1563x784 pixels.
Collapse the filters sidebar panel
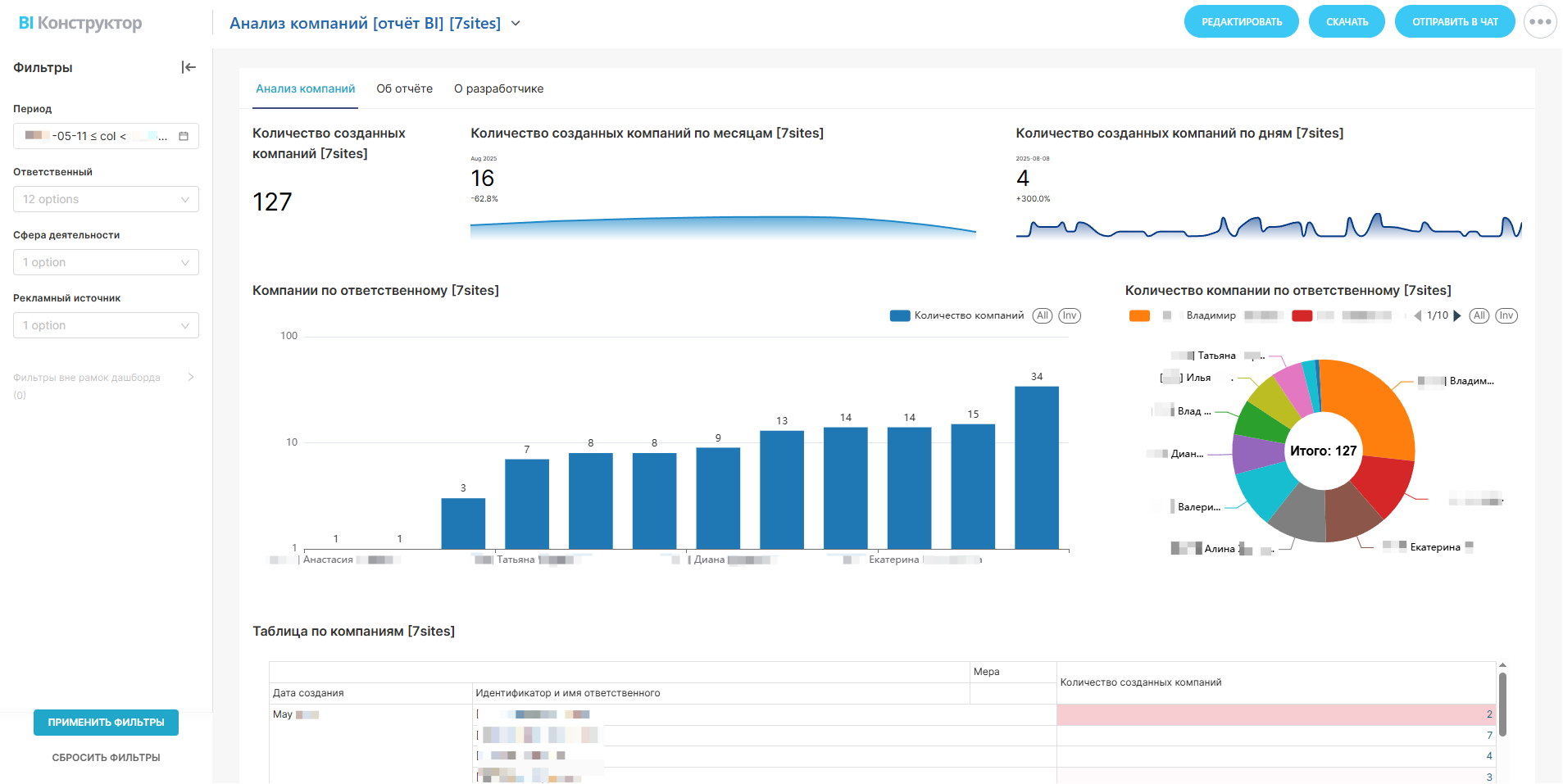[189, 67]
